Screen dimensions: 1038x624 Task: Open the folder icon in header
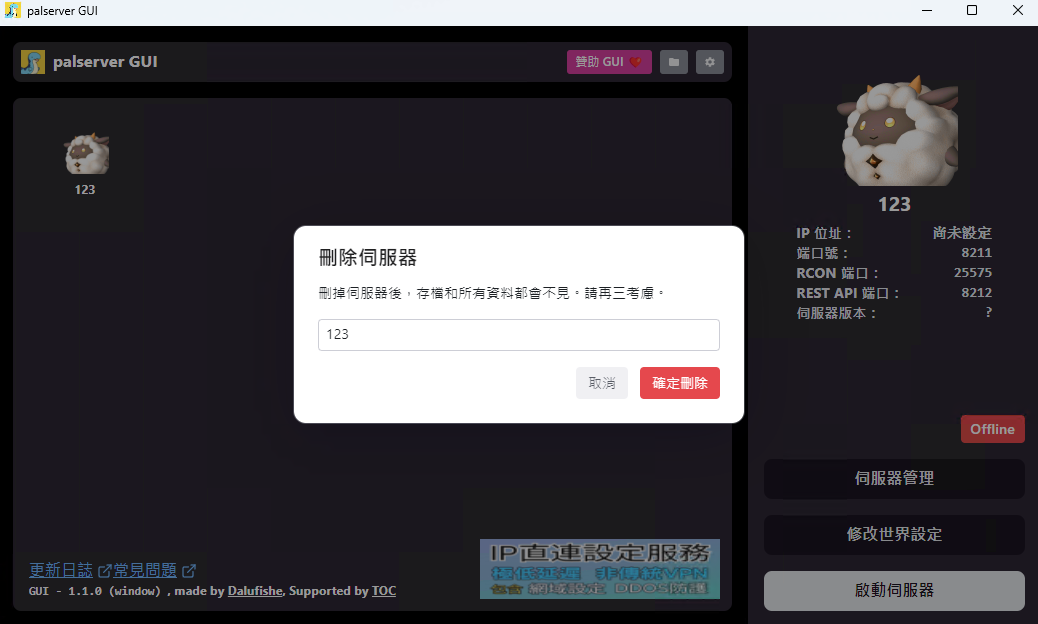coord(673,62)
